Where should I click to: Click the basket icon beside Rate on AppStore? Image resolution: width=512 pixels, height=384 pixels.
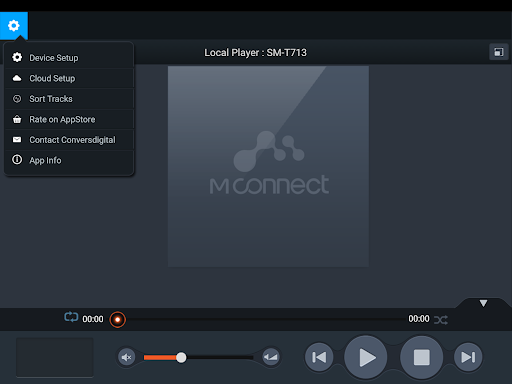pos(17,119)
